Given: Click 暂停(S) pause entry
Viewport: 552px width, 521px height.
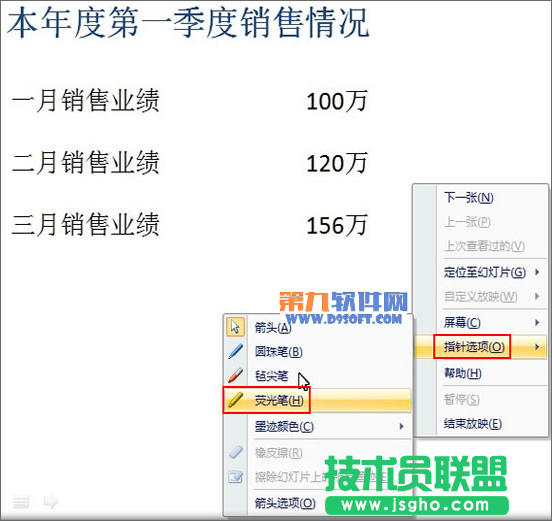Looking at the screenshot, I should 462,399.
